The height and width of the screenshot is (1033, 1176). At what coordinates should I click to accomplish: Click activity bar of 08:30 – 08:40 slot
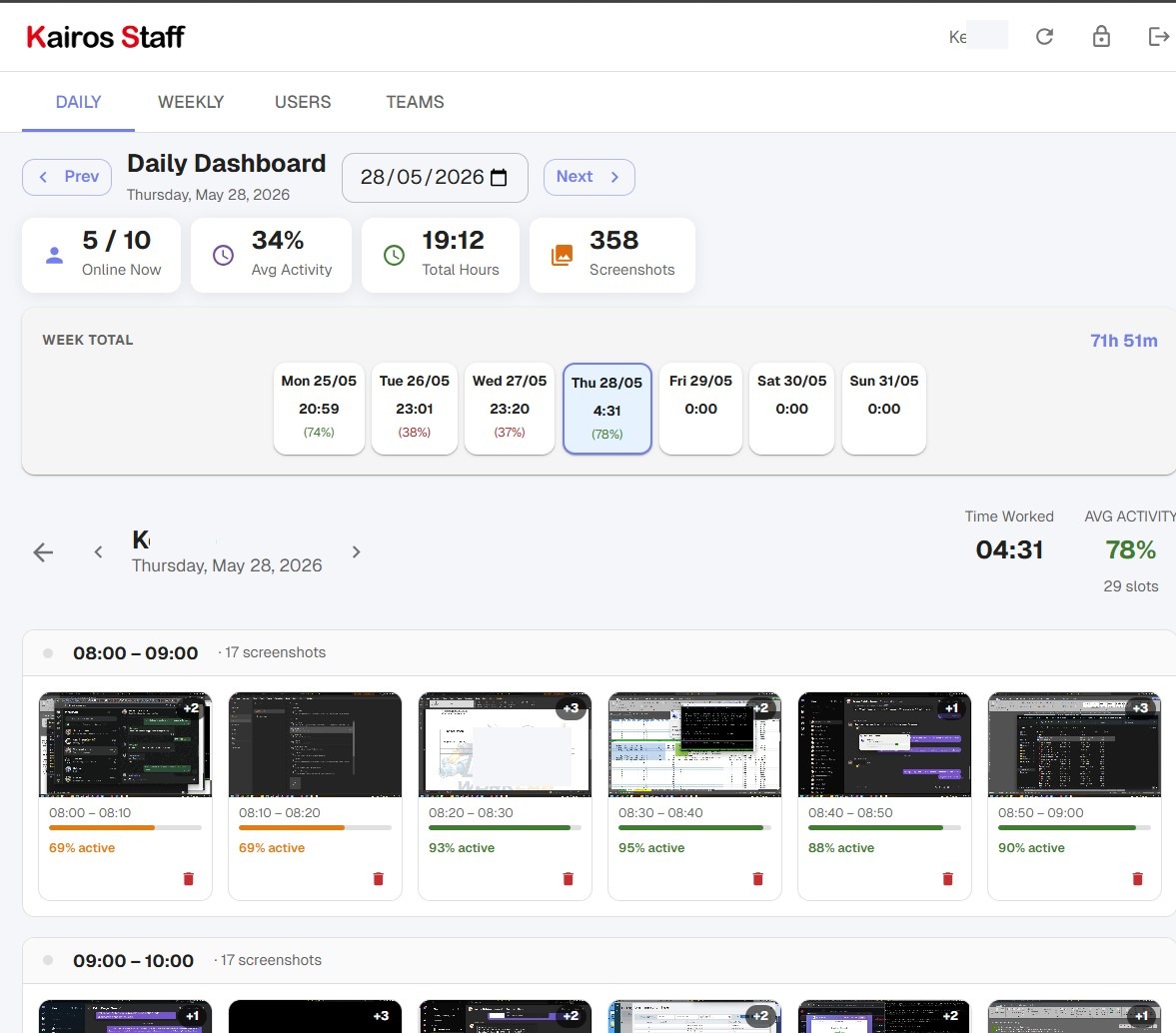click(694, 827)
